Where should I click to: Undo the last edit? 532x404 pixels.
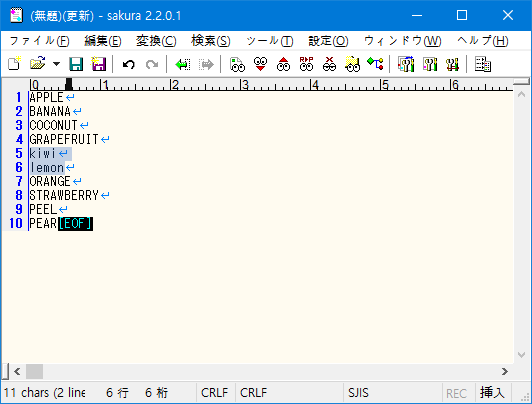coord(129,64)
